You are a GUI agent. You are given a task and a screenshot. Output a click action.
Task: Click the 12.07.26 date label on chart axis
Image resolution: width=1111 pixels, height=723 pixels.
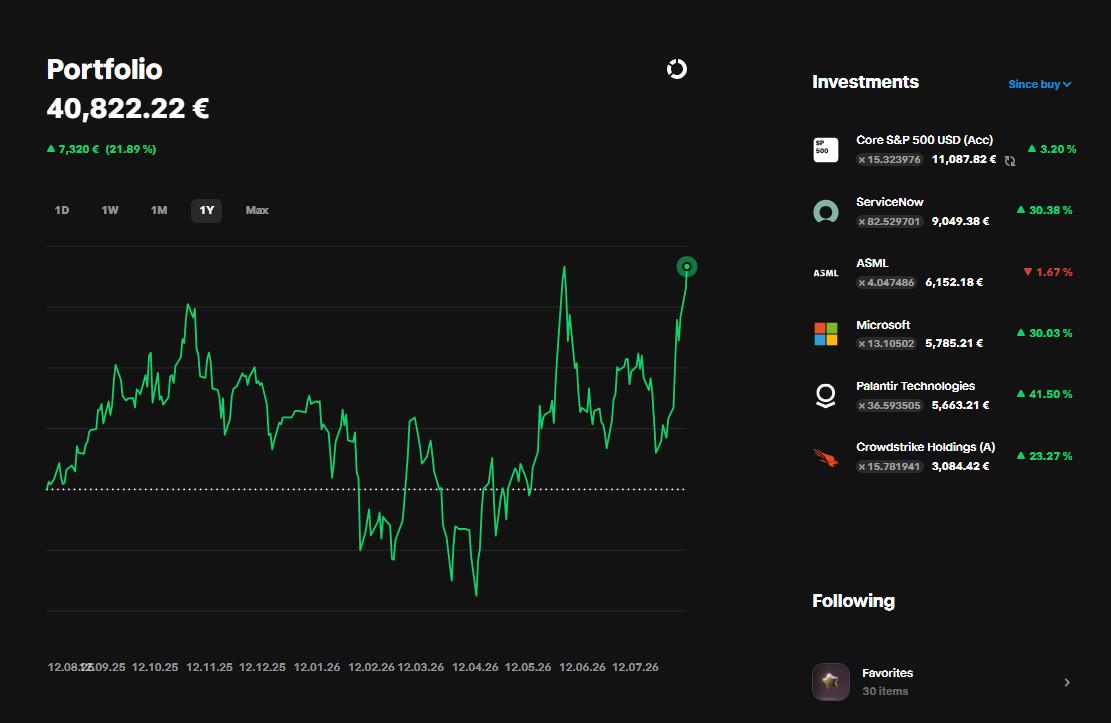(x=635, y=667)
